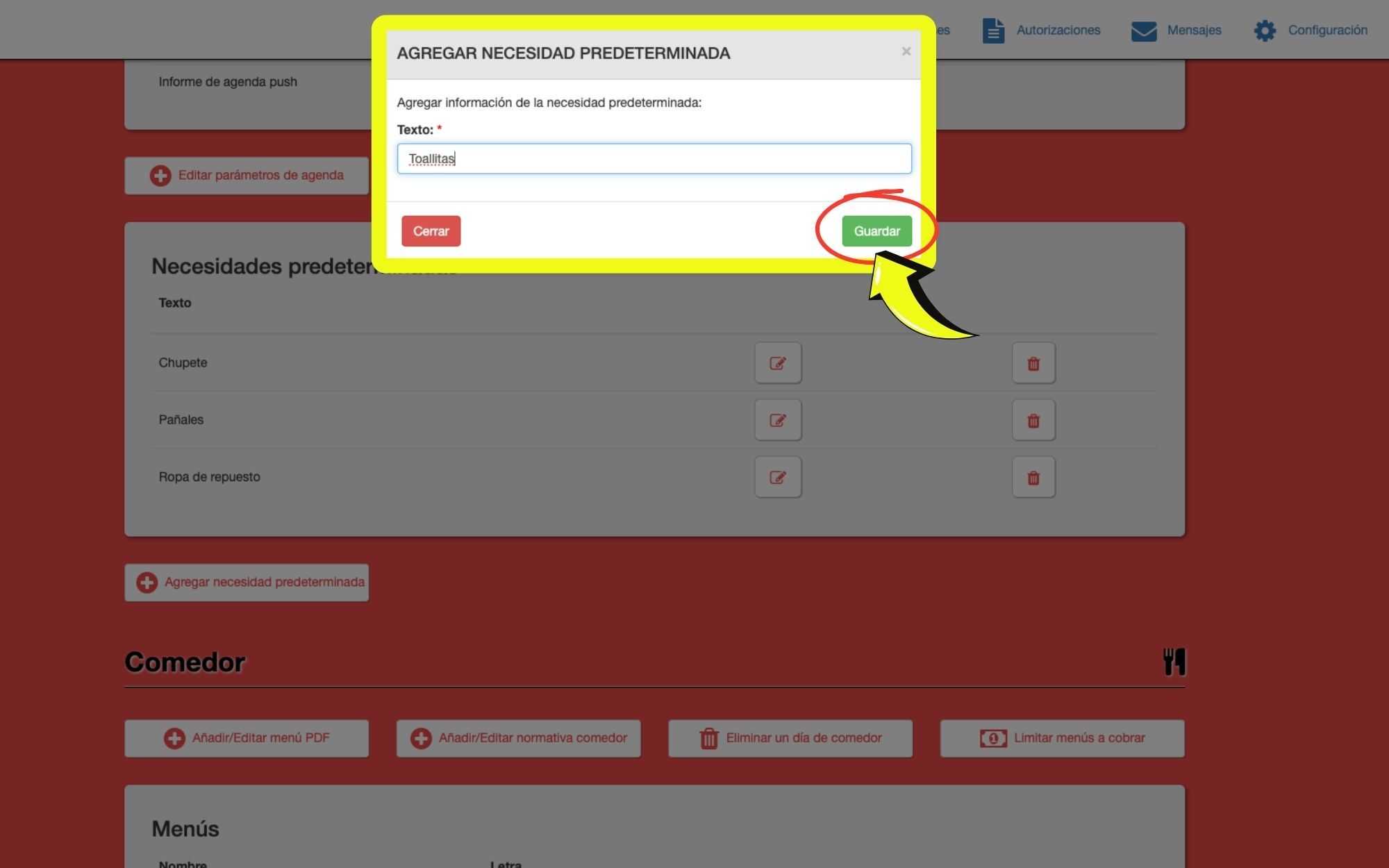Click the red Cerrar button
The image size is (1389, 868).
pos(431,231)
